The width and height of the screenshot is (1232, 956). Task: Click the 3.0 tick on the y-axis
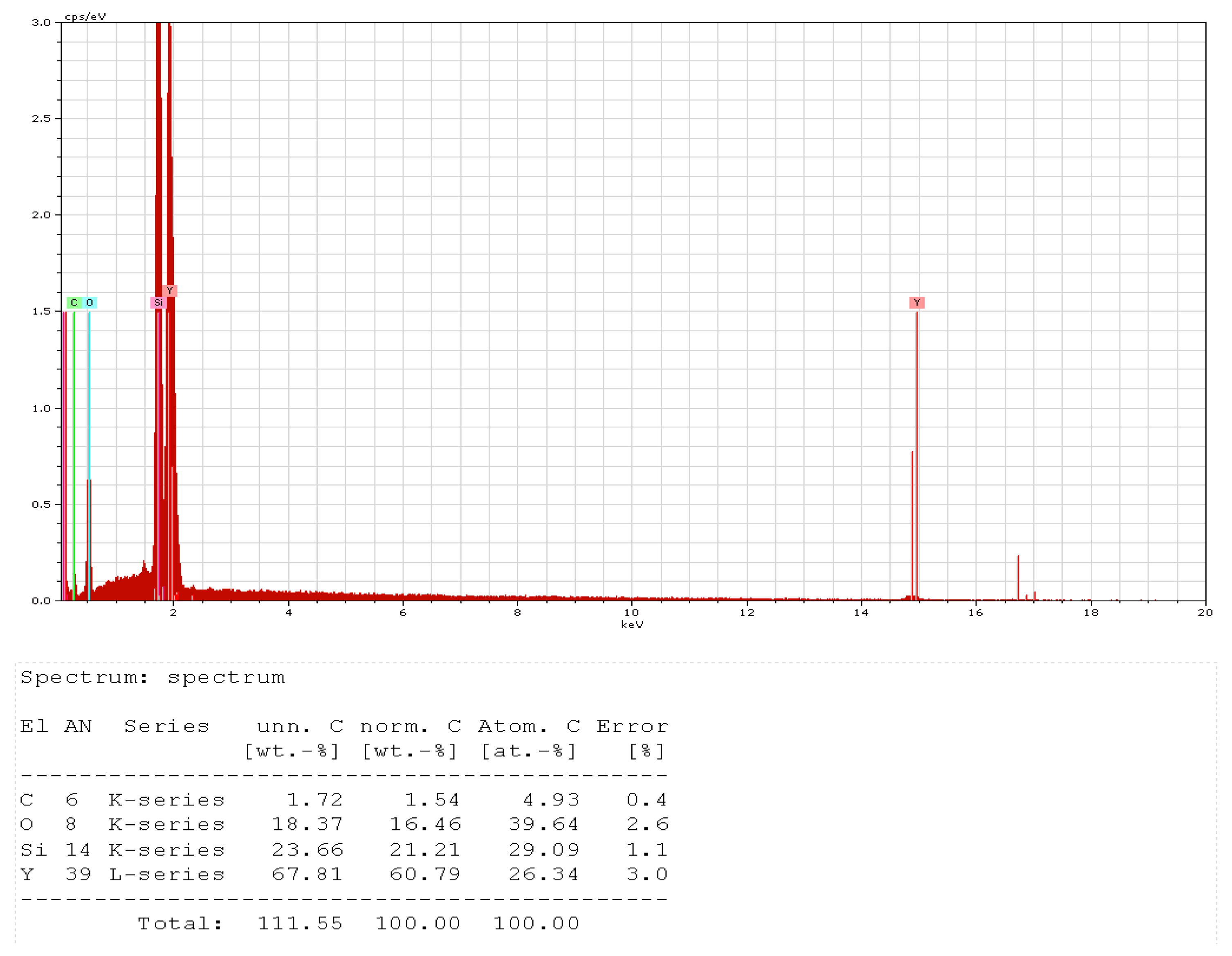coord(41,22)
